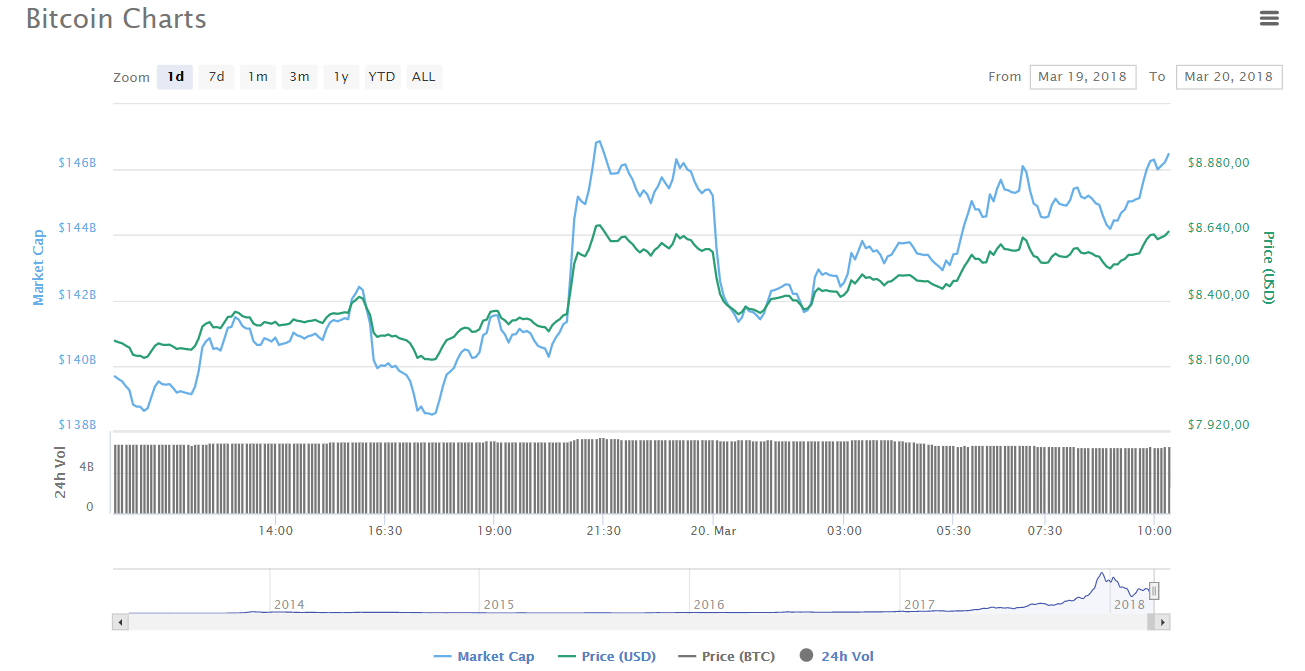Click the $138B market cap axis label
The image size is (1305, 671).
point(77,425)
